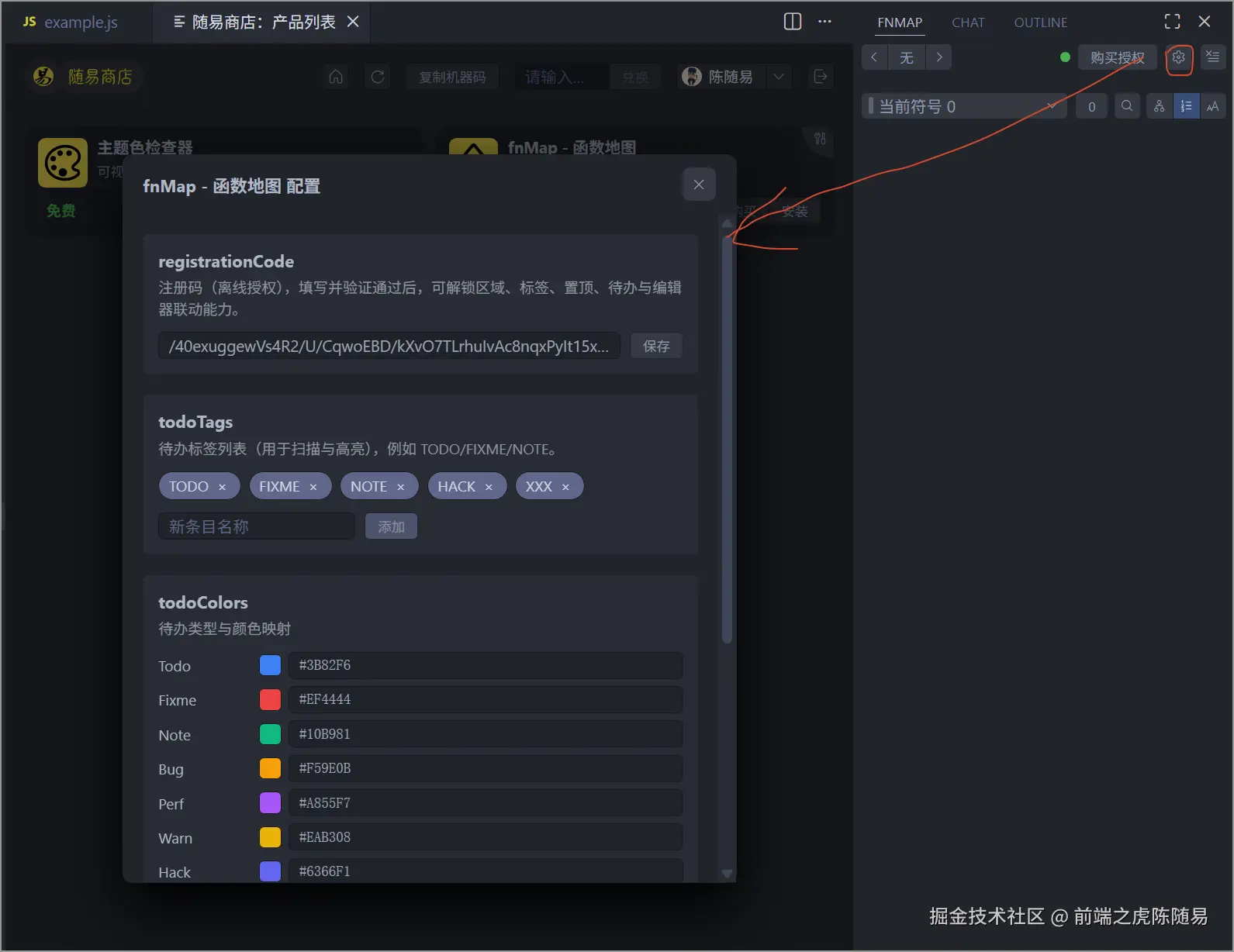Open the 当前符号 0 dropdown

964,106
